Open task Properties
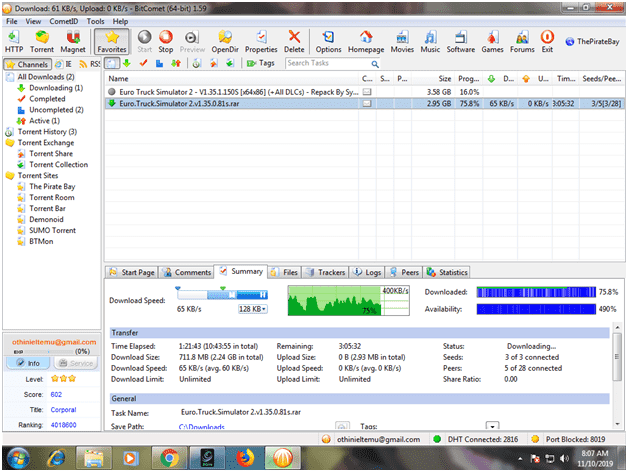The image size is (628, 472). [x=261, y=42]
